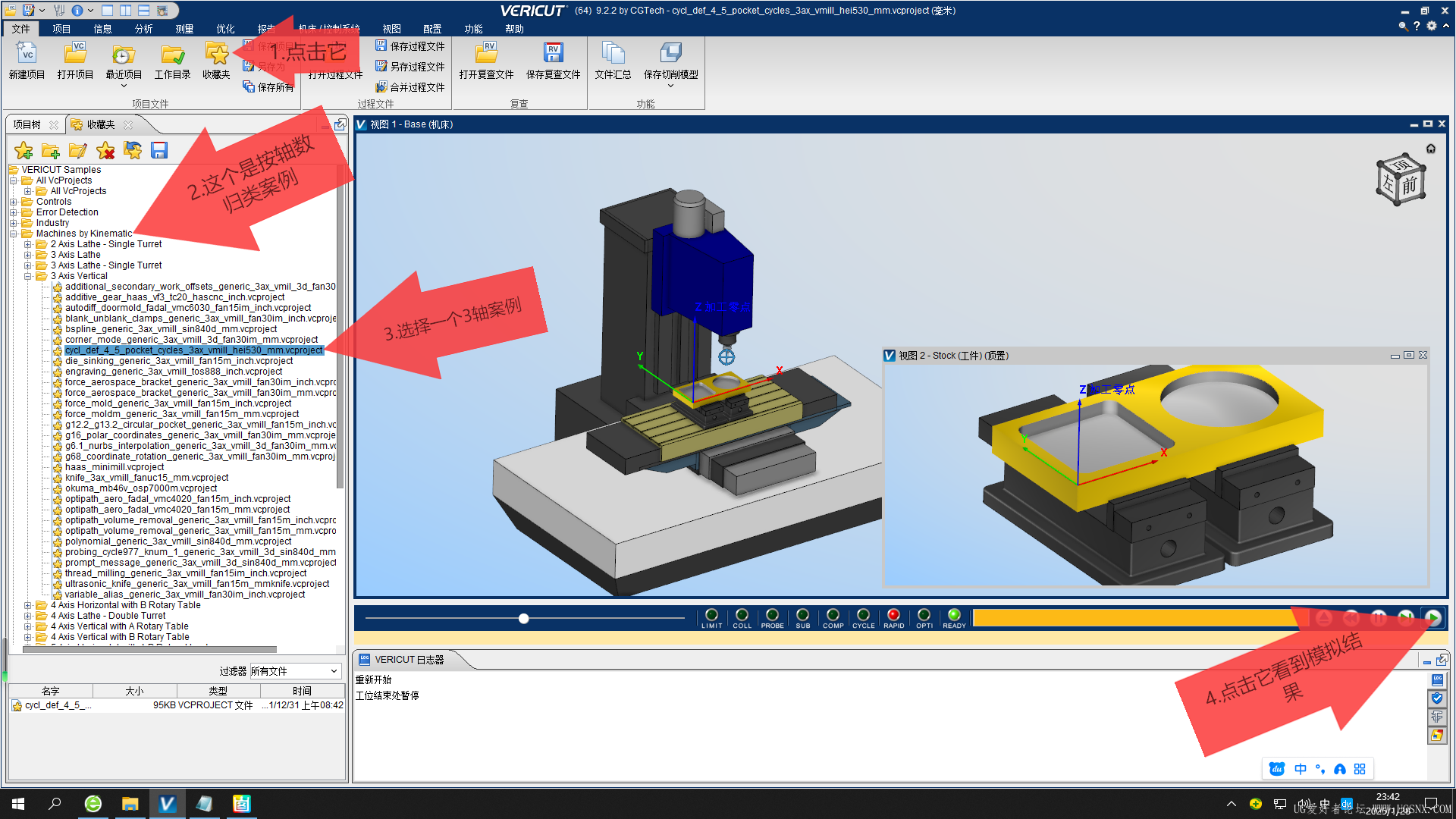Click the save floppy icon in favorites toolbar
Image resolution: width=1456 pixels, height=819 pixels.
click(x=159, y=150)
